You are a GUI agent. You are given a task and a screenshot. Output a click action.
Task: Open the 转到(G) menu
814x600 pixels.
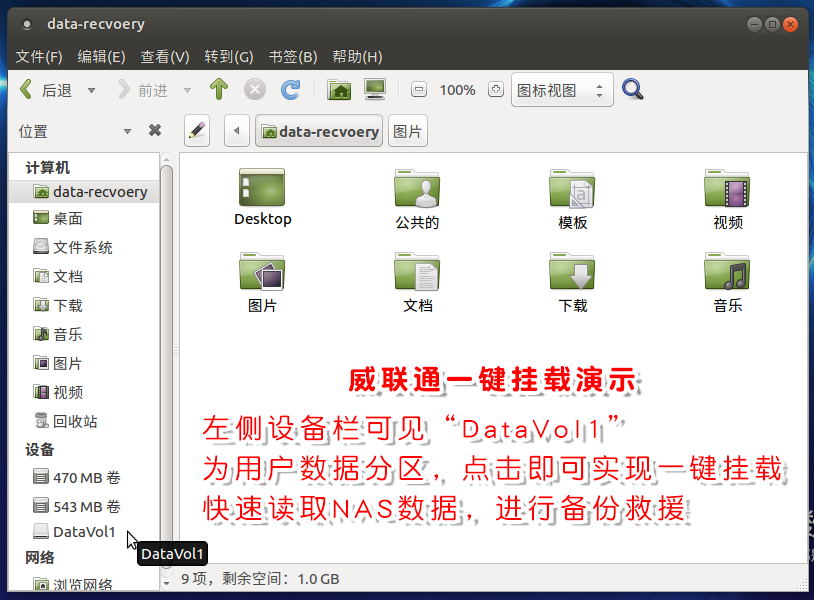229,56
